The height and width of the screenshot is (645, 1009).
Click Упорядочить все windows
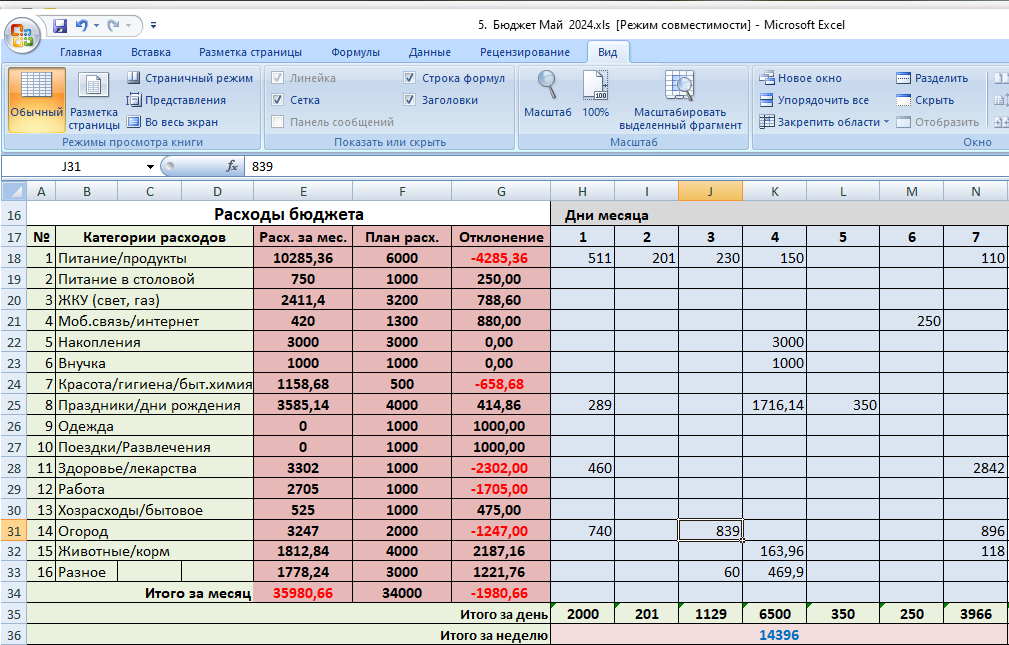(814, 100)
